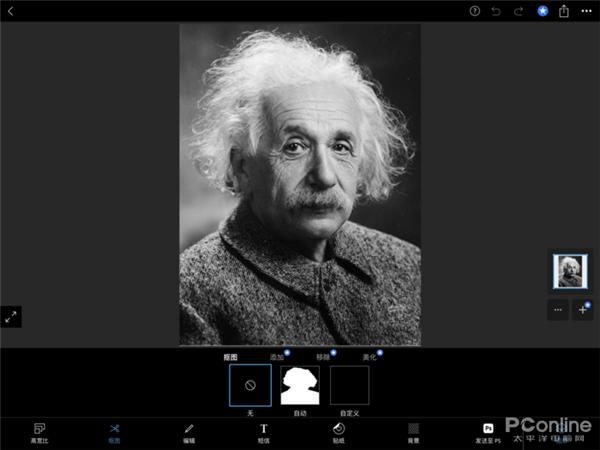Redo the last undone action
Image resolution: width=600 pixels, height=450 pixels.
coord(518,11)
